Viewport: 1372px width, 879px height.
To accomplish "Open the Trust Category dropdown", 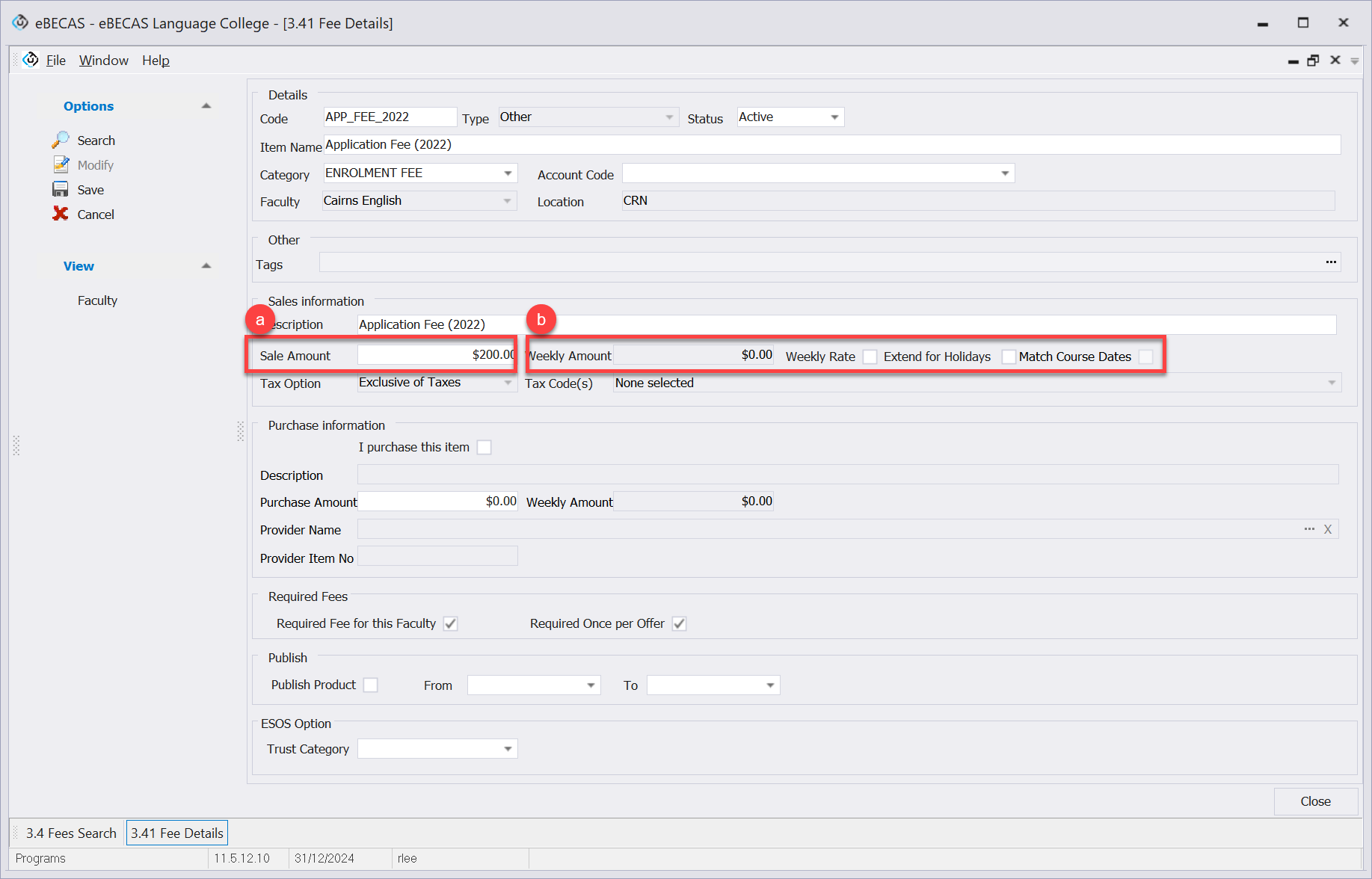I will coord(508,749).
